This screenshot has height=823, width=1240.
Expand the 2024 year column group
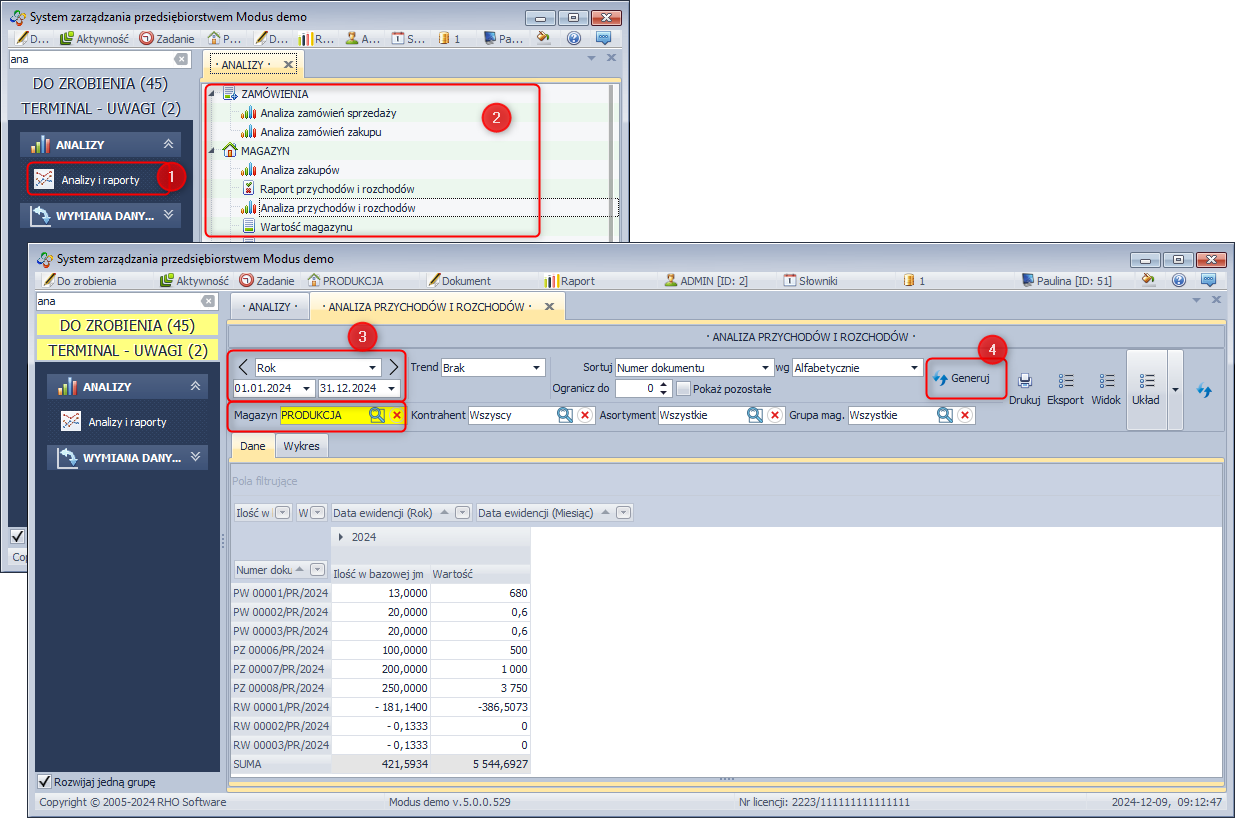tap(341, 537)
